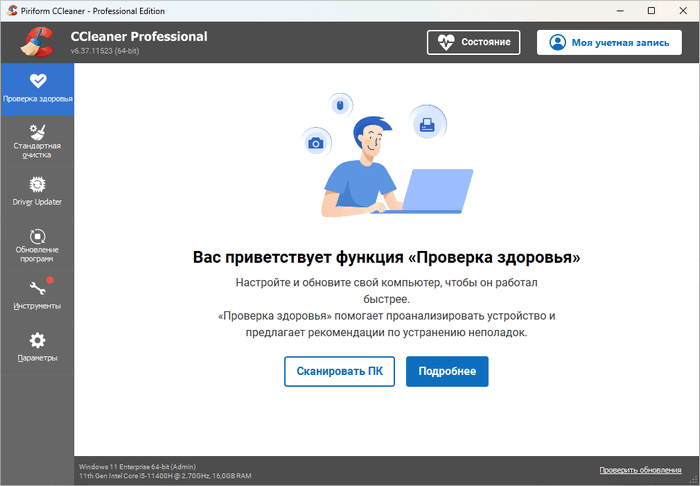Image resolution: width=700 pixels, height=486 pixels.
Task: Click the CCleaner logo in the header
Action: pyautogui.click(x=37, y=42)
